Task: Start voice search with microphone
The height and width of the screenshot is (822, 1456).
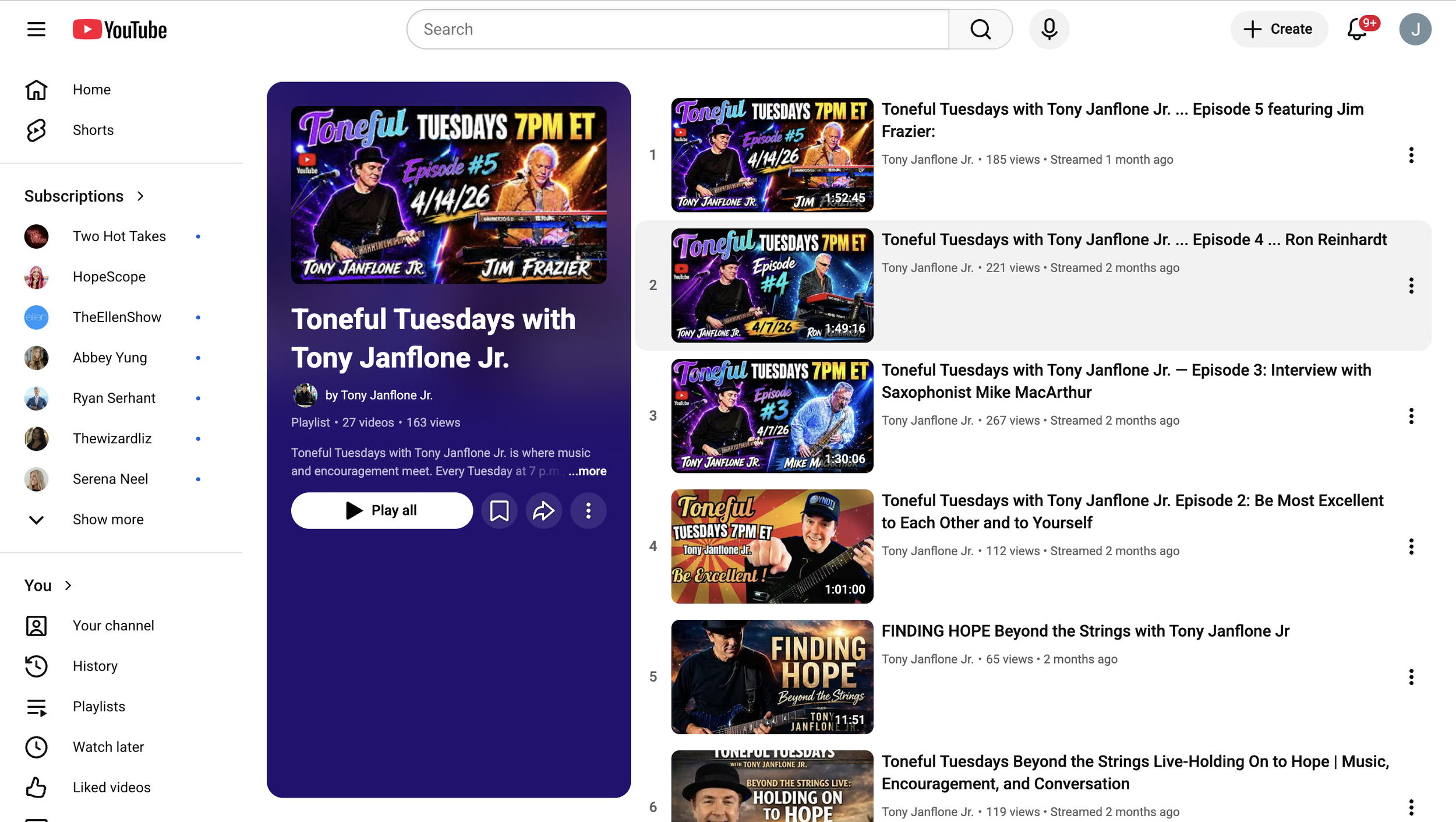Action: [x=1049, y=29]
